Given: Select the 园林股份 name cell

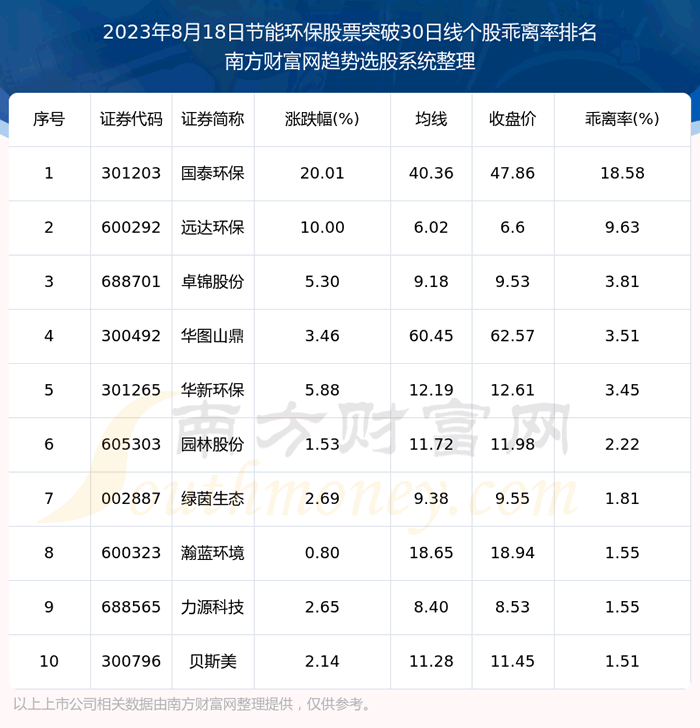Looking at the screenshot, I should [213, 444].
